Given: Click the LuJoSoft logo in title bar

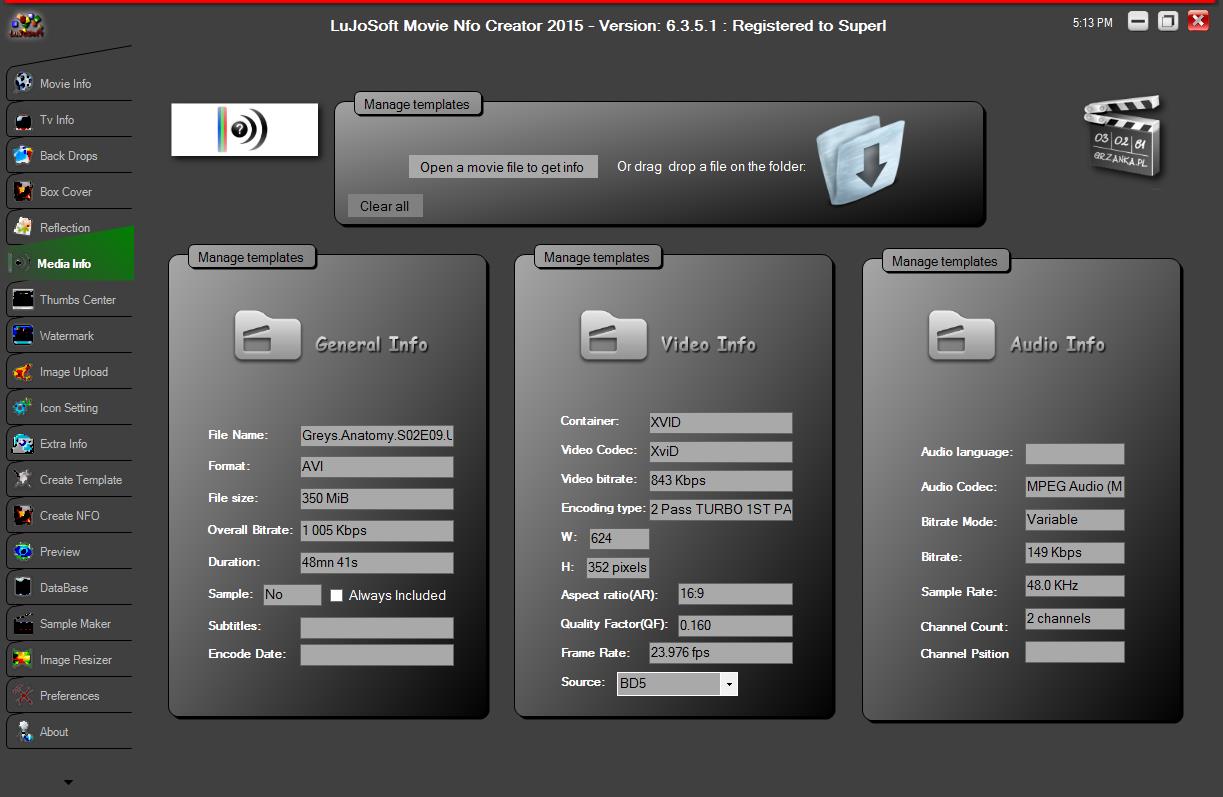Looking at the screenshot, I should click(x=26, y=25).
